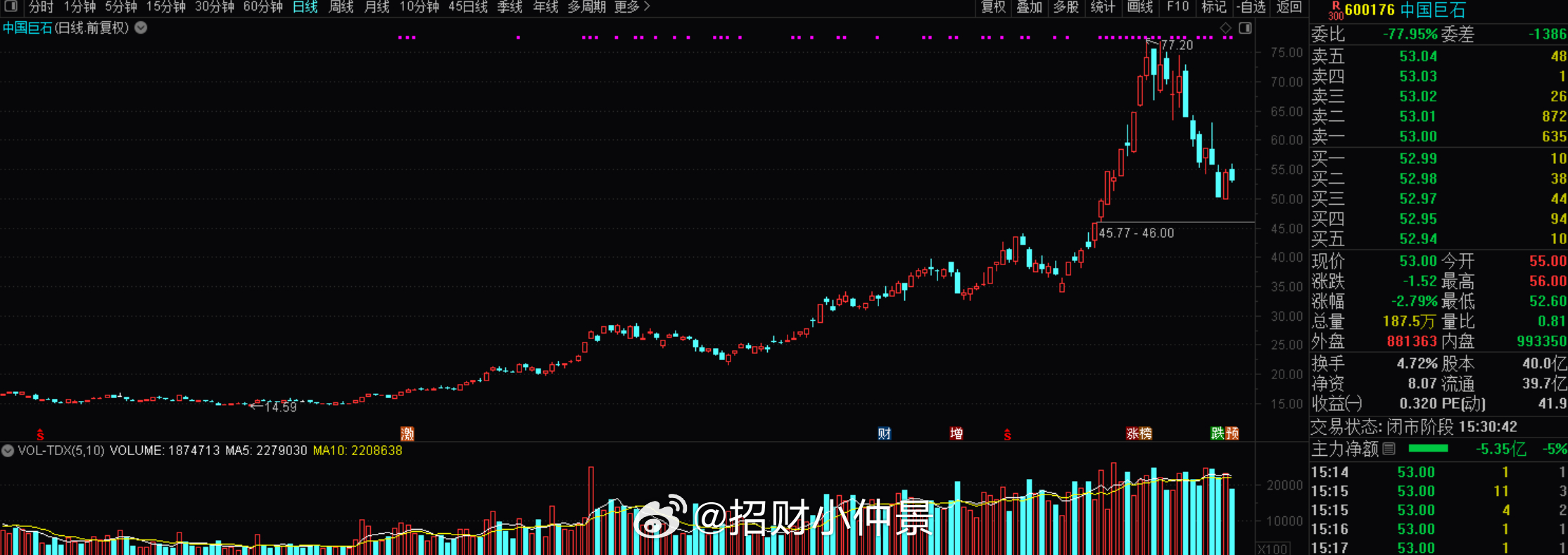This screenshot has width=1568, height=555.
Task: Collapse the VOL-TDX indicator dropdown
Action: point(8,450)
